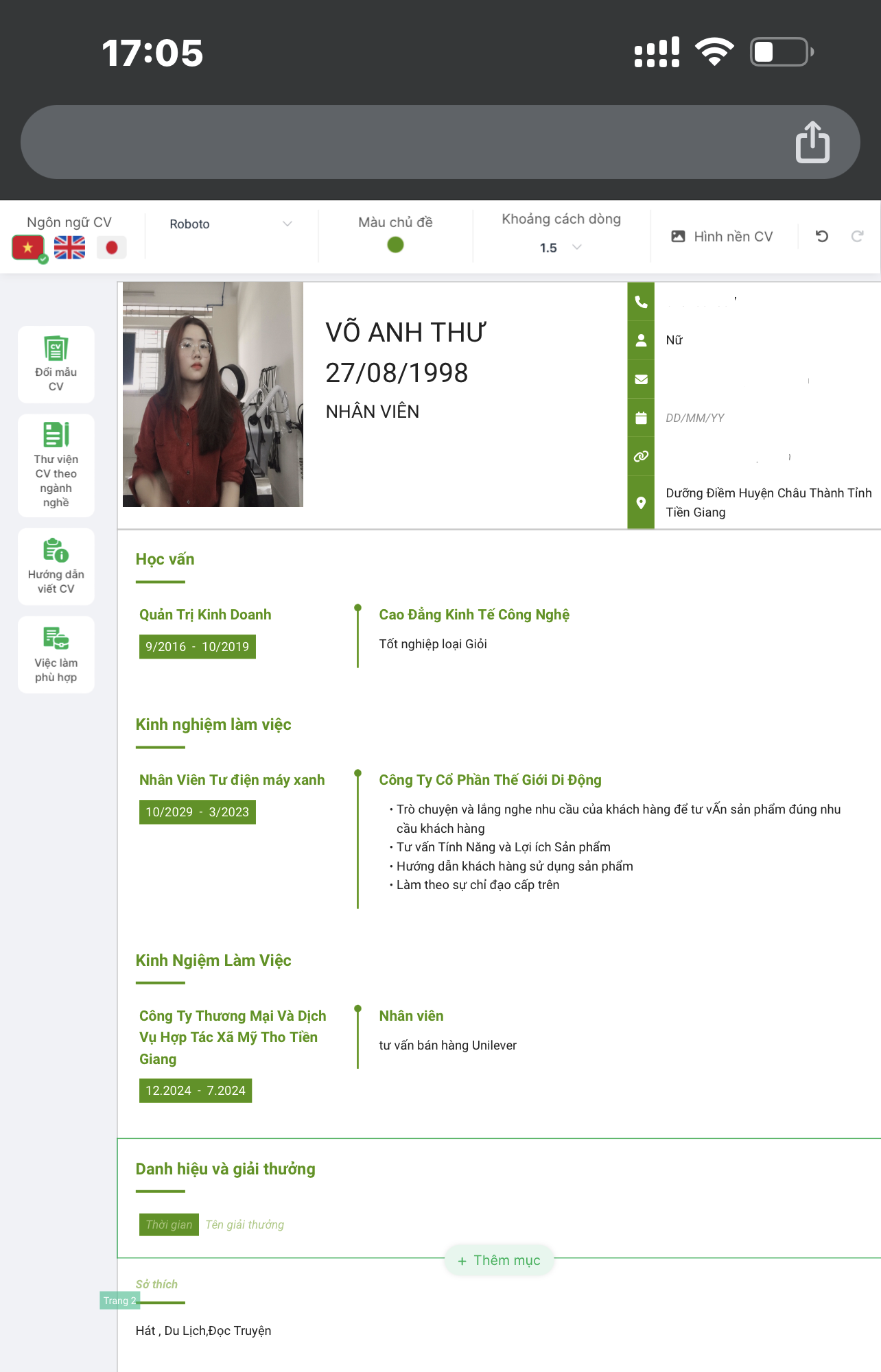
Task: Open Thư viện CV theo ngành nghề
Action: (x=56, y=465)
